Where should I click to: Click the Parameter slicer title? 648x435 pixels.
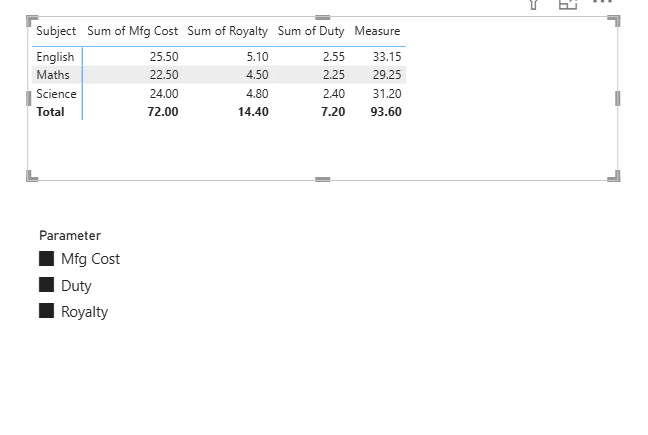(x=70, y=235)
